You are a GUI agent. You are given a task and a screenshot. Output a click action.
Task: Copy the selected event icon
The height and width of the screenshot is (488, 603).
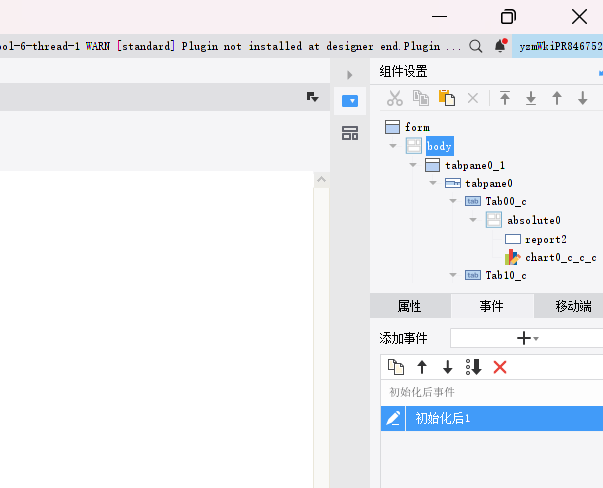coord(396,367)
